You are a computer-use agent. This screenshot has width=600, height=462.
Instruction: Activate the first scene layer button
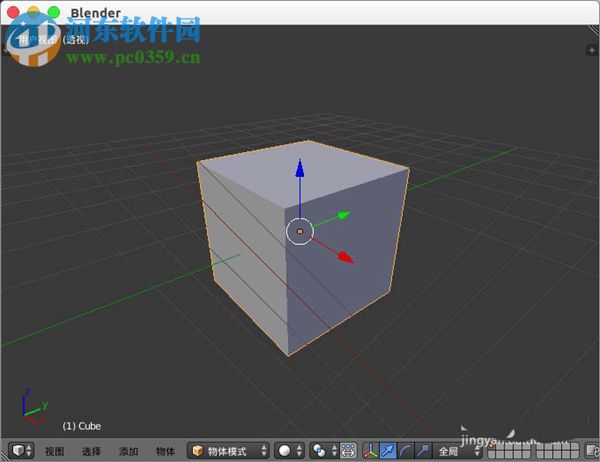click(492, 447)
